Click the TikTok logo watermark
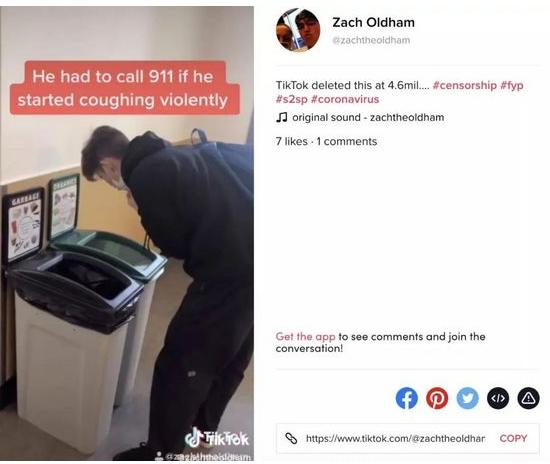This screenshot has width=550, height=464. click(x=217, y=438)
